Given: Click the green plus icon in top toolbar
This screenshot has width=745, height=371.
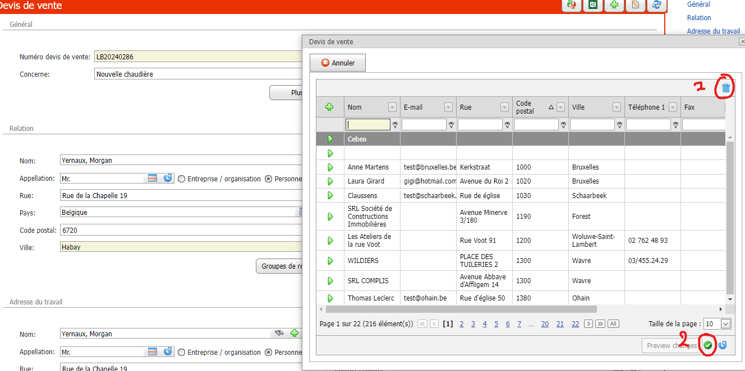Looking at the screenshot, I should [x=614, y=5].
